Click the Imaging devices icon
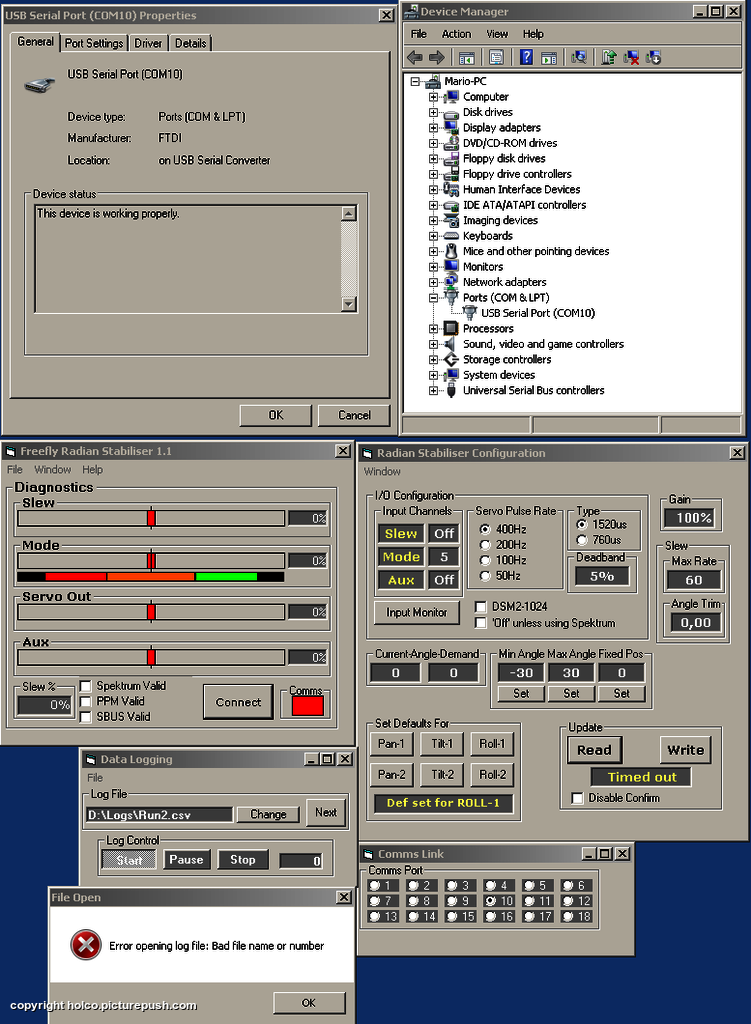Screen dimensions: 751x1024 pos(451,220)
